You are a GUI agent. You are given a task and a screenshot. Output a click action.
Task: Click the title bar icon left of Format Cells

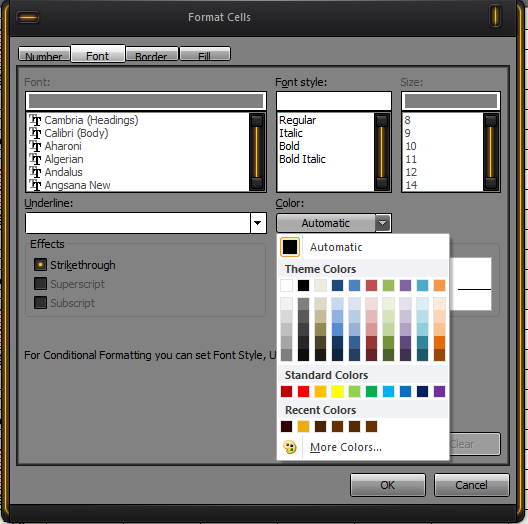coord(28,17)
